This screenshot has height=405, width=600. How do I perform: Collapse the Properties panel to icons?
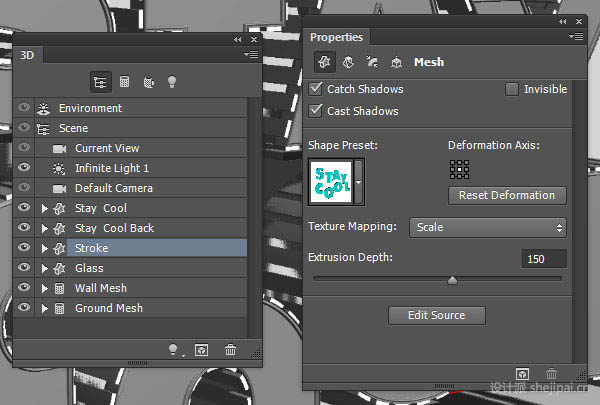click(x=562, y=21)
